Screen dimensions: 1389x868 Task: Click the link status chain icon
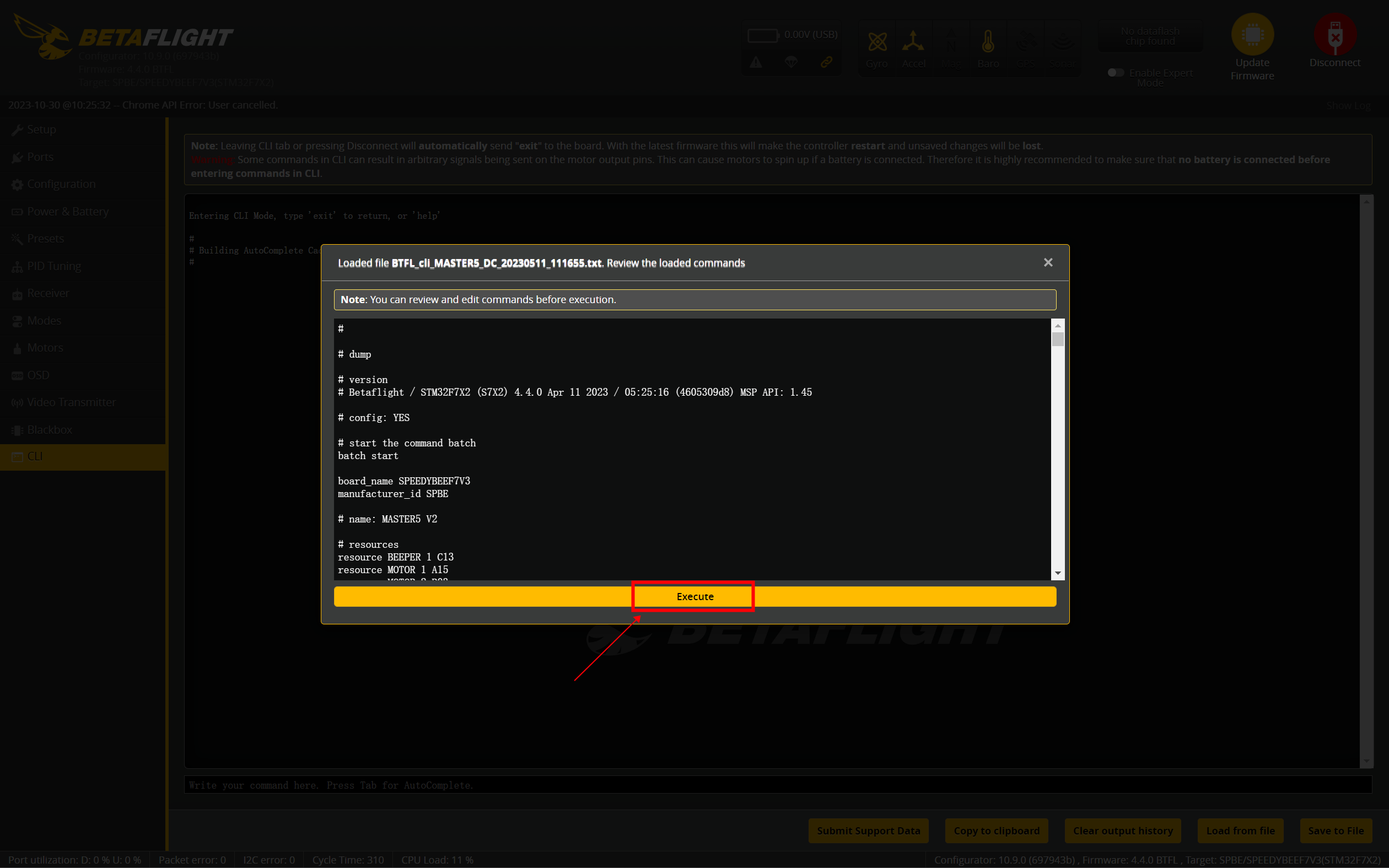827,62
